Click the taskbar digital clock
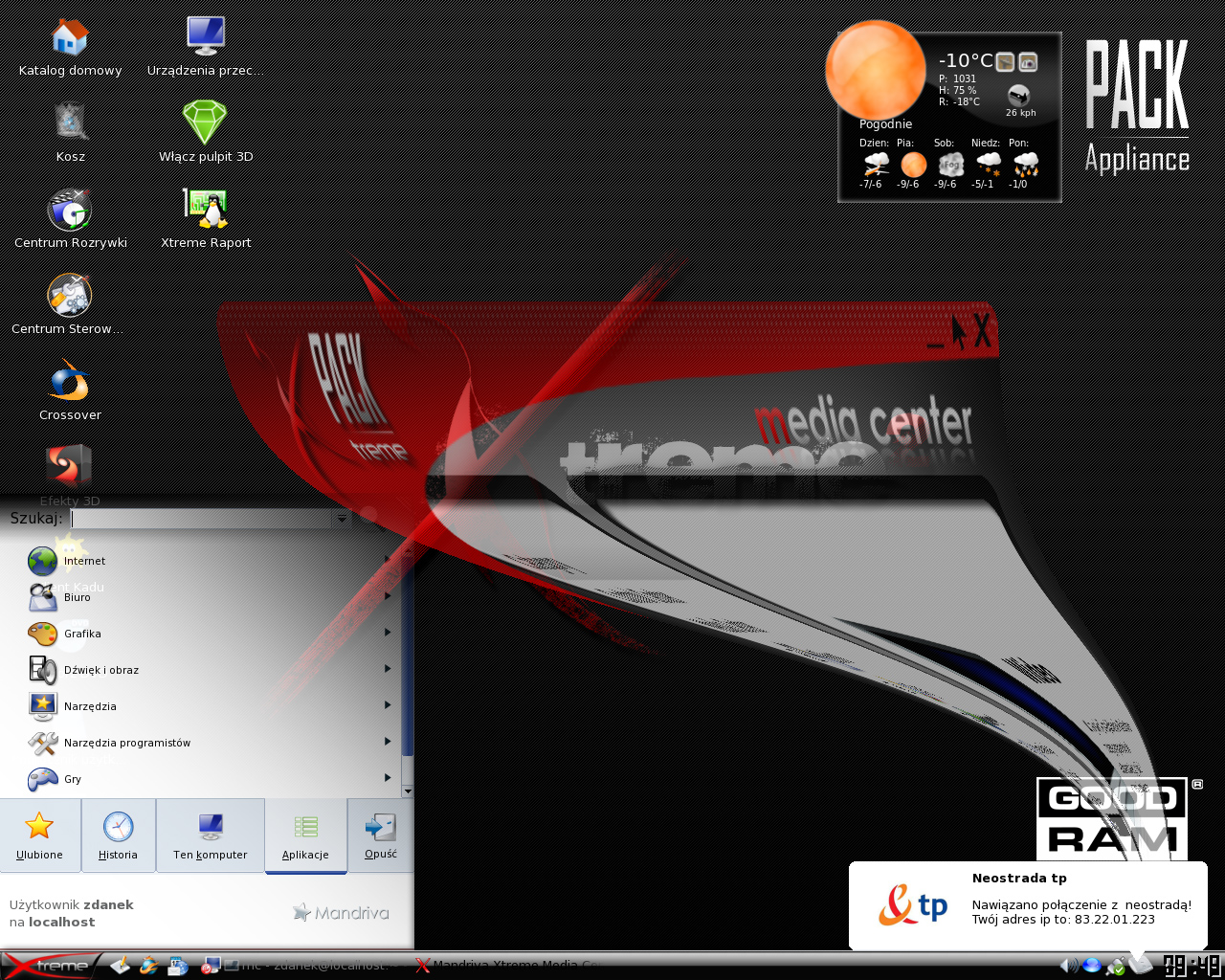1225x980 pixels. click(1192, 965)
